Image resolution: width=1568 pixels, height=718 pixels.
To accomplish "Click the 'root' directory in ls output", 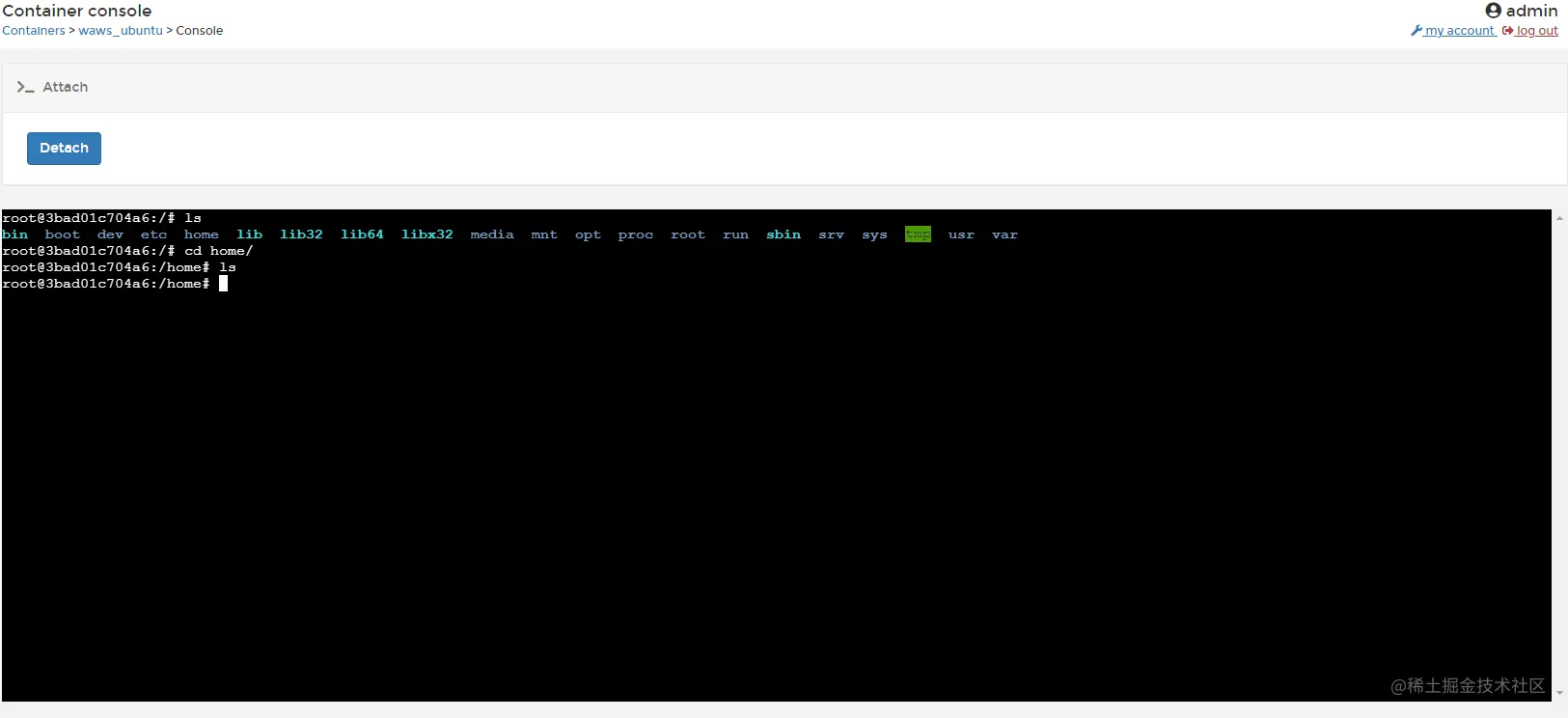I will (x=688, y=235).
